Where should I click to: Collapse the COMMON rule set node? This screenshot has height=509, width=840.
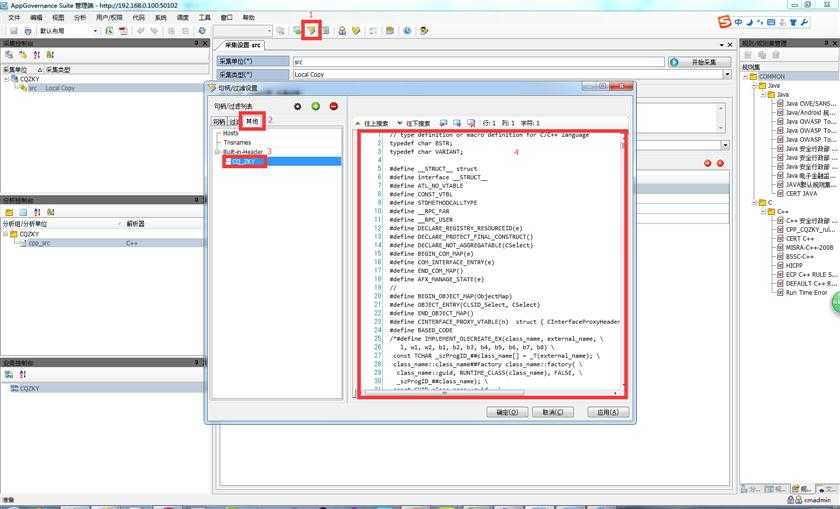(745, 77)
